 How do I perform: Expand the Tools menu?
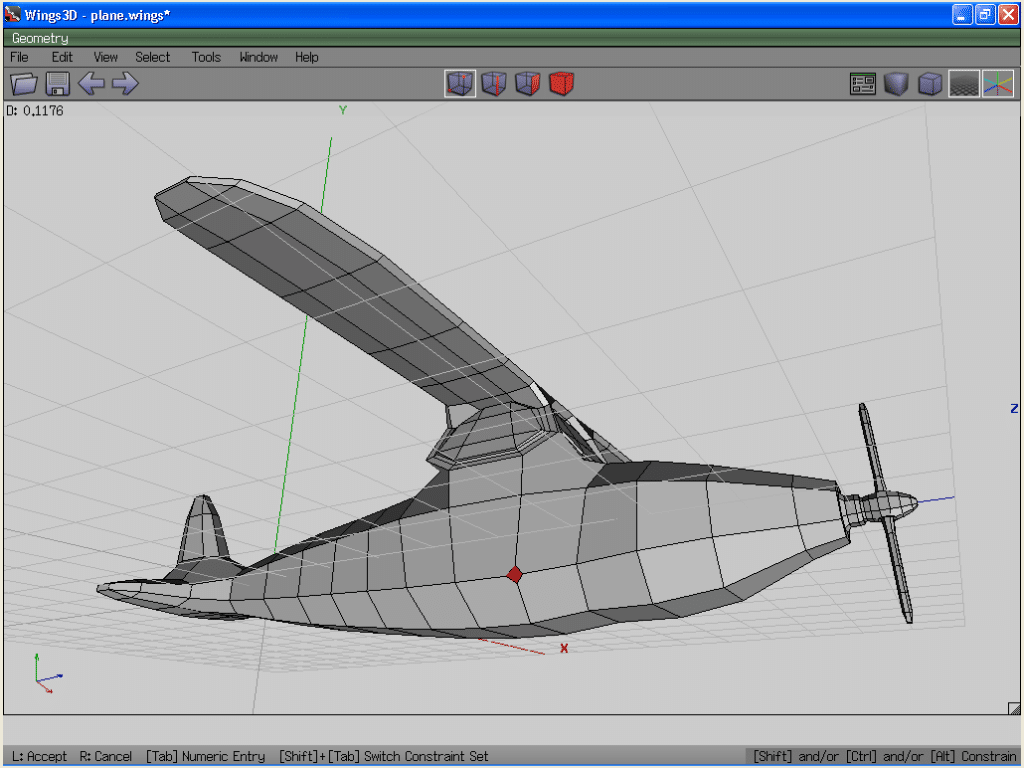coord(206,57)
